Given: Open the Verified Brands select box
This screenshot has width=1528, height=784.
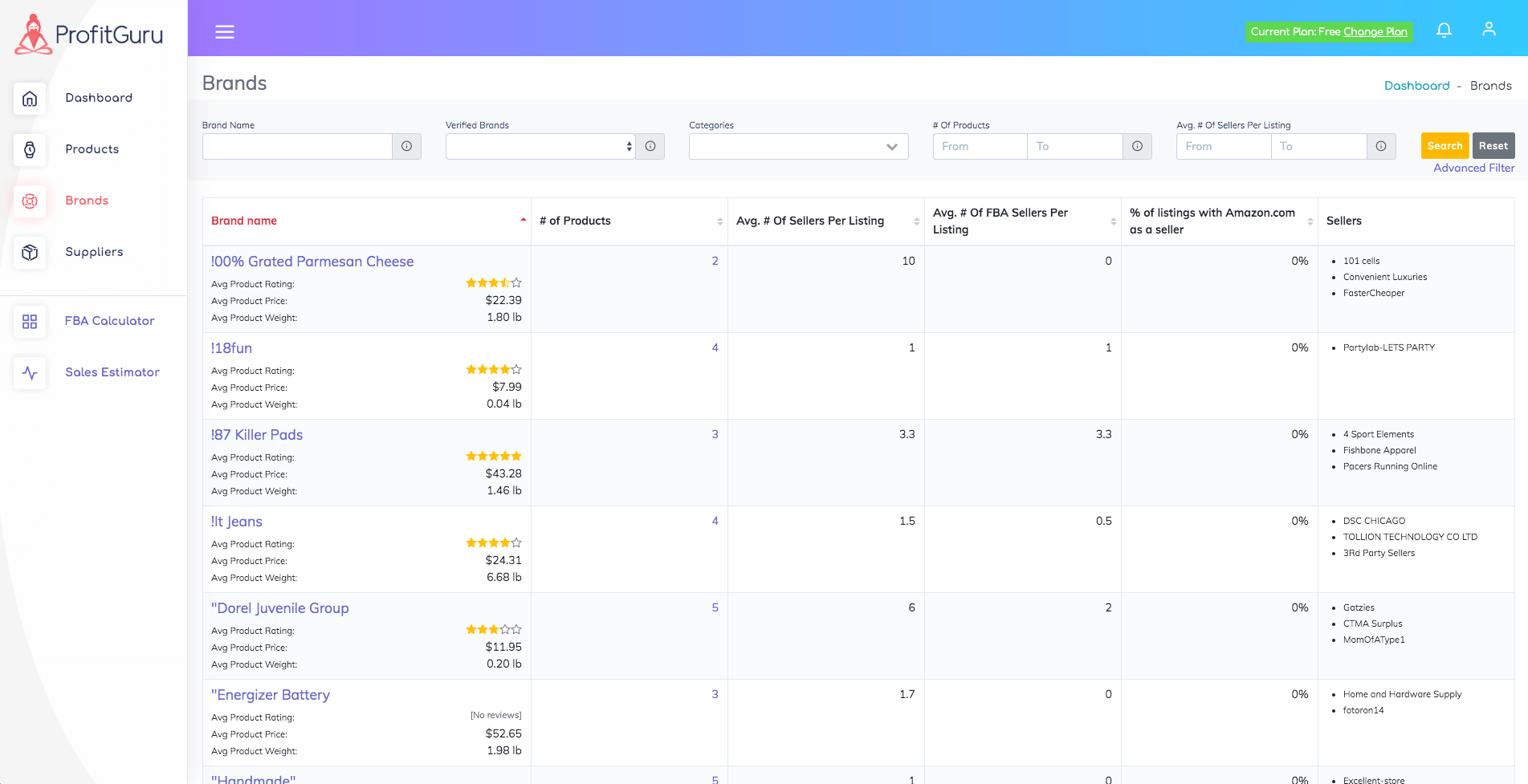Looking at the screenshot, I should (540, 146).
